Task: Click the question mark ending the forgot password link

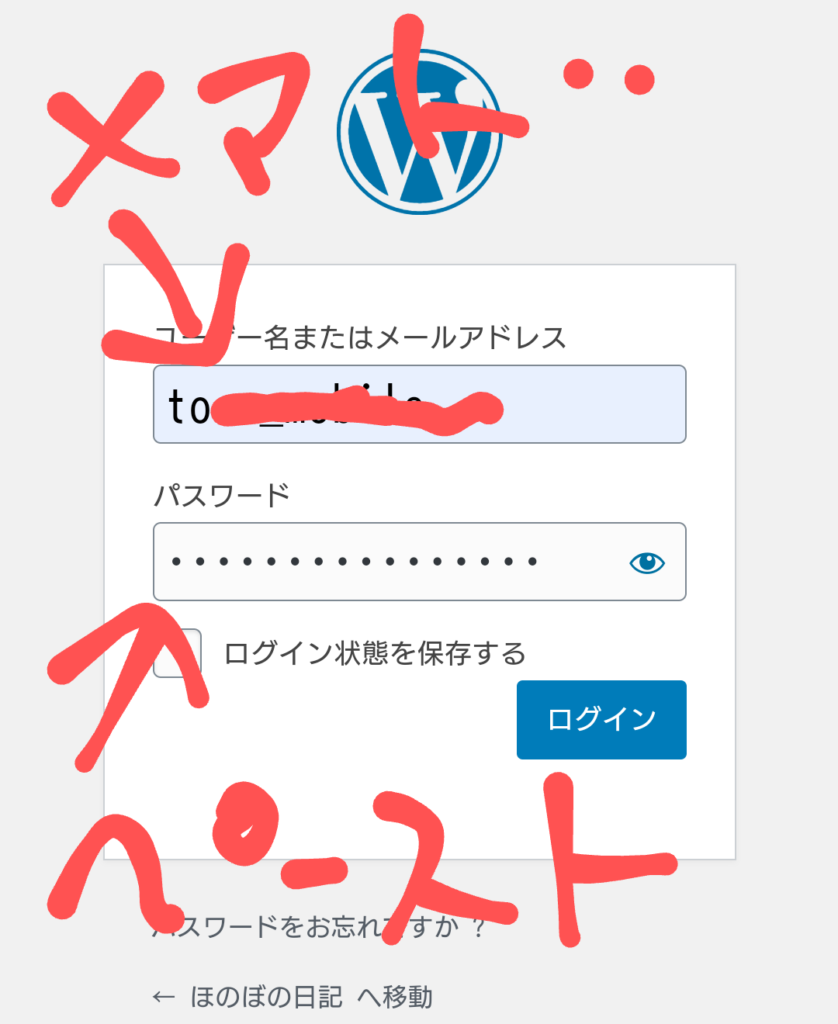Action: point(478,927)
